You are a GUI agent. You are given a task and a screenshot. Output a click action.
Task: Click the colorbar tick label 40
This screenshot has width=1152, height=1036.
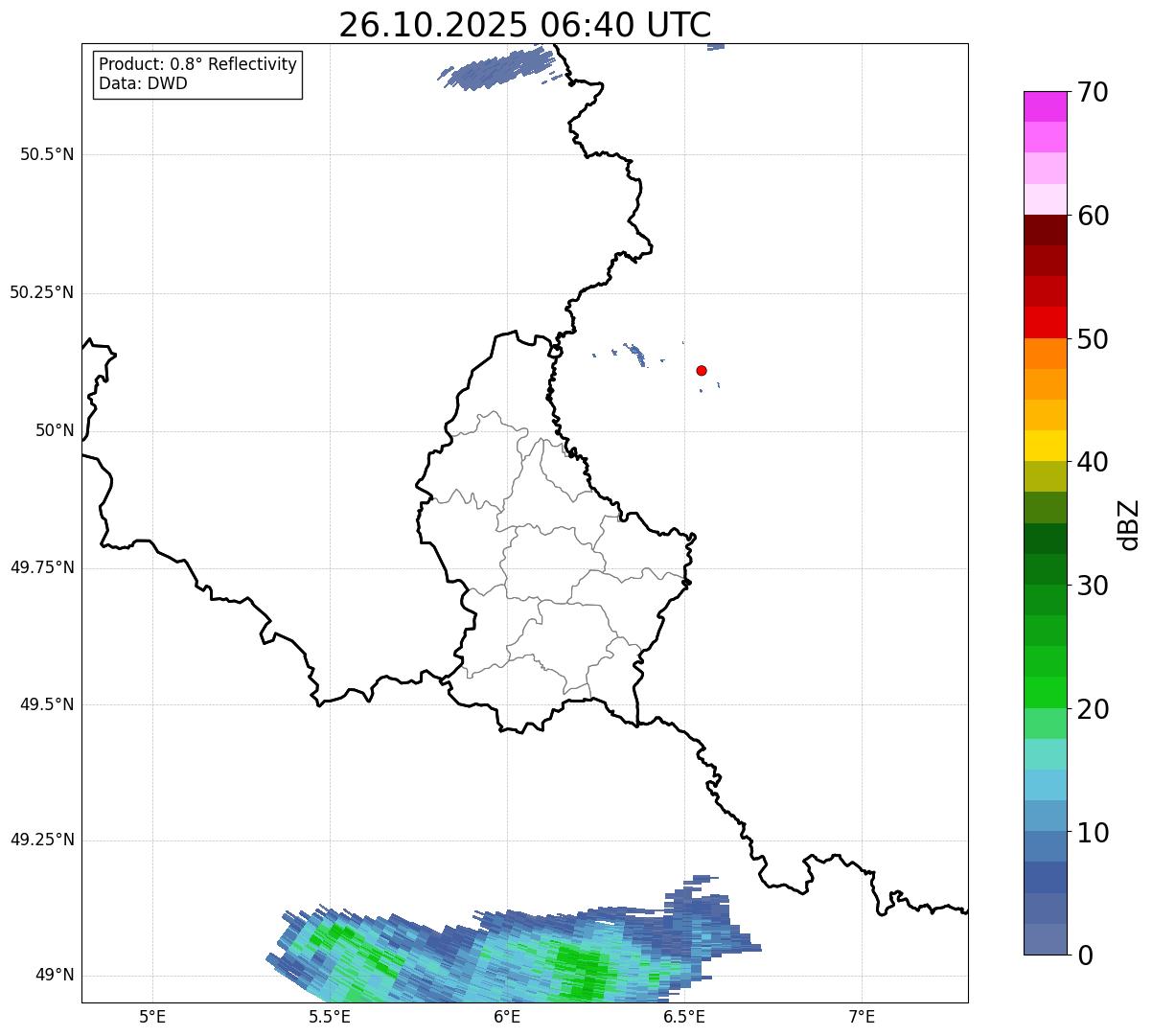click(1093, 462)
